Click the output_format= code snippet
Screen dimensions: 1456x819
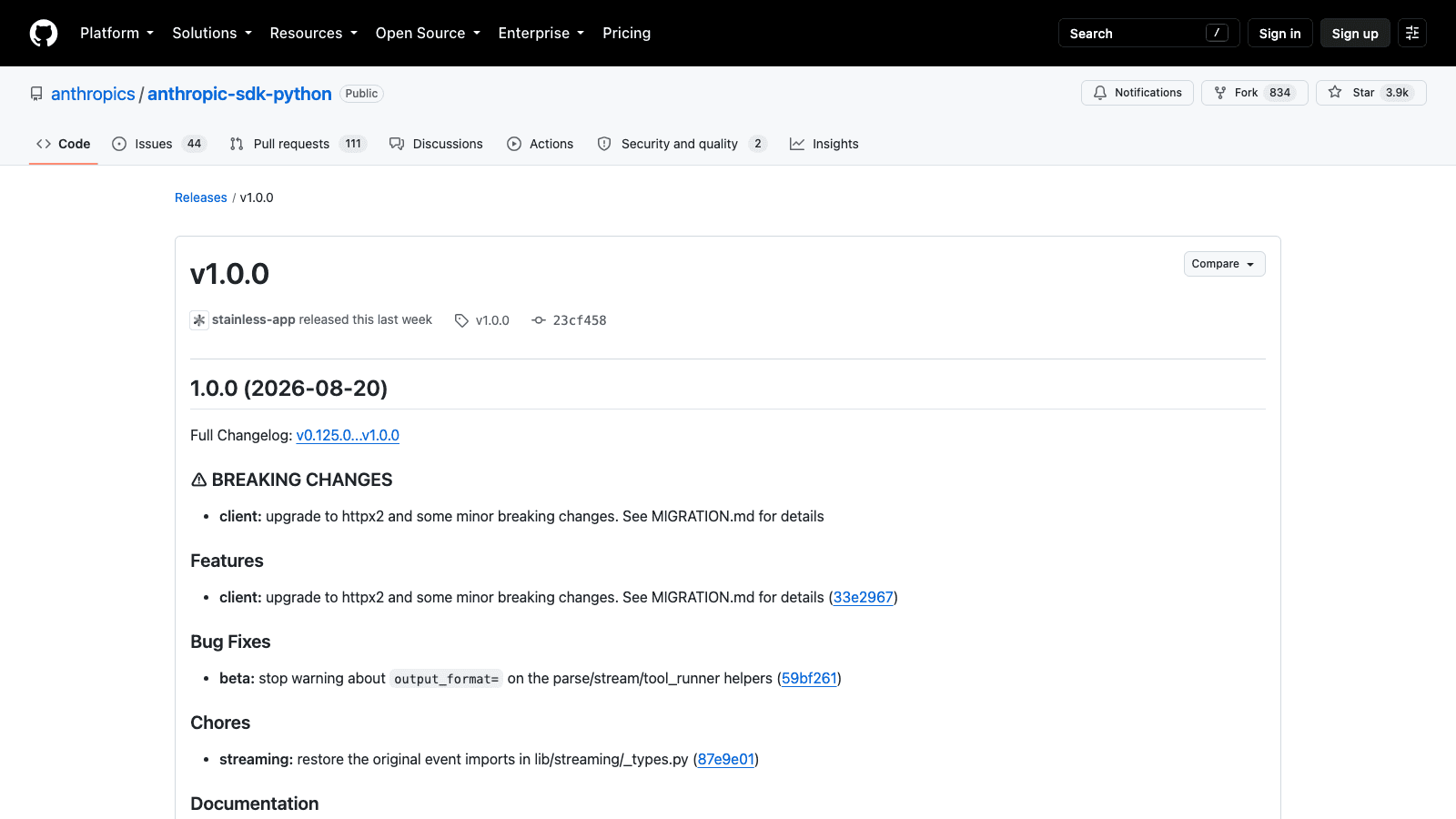[x=446, y=679]
